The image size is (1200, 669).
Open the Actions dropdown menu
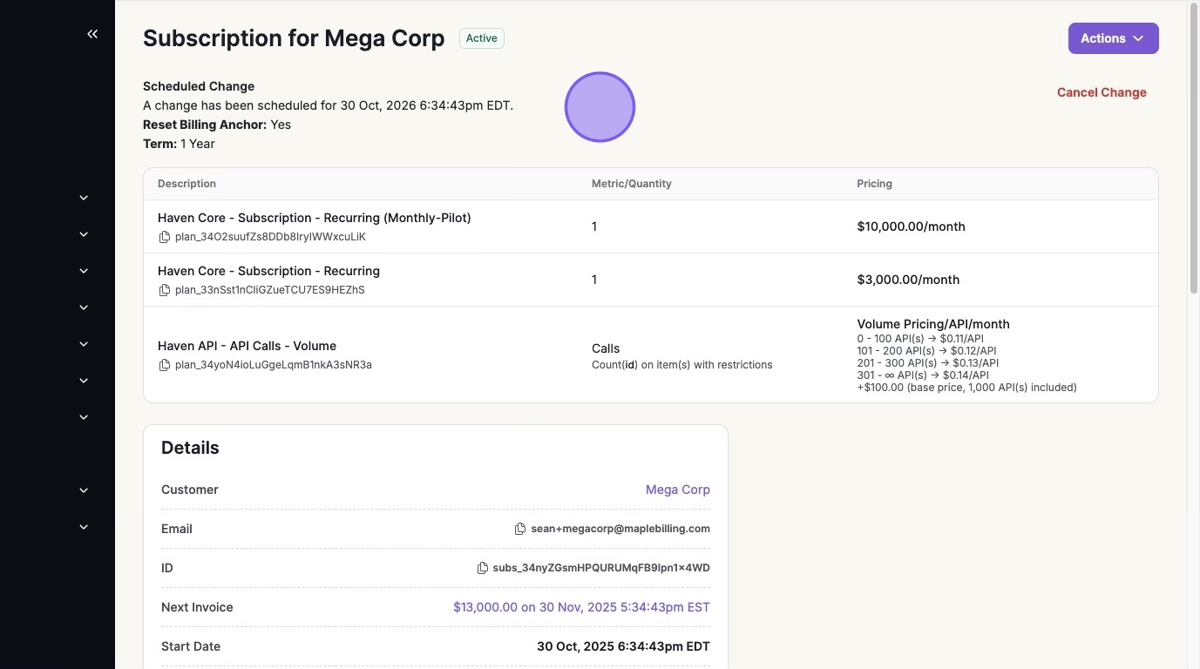(1112, 38)
